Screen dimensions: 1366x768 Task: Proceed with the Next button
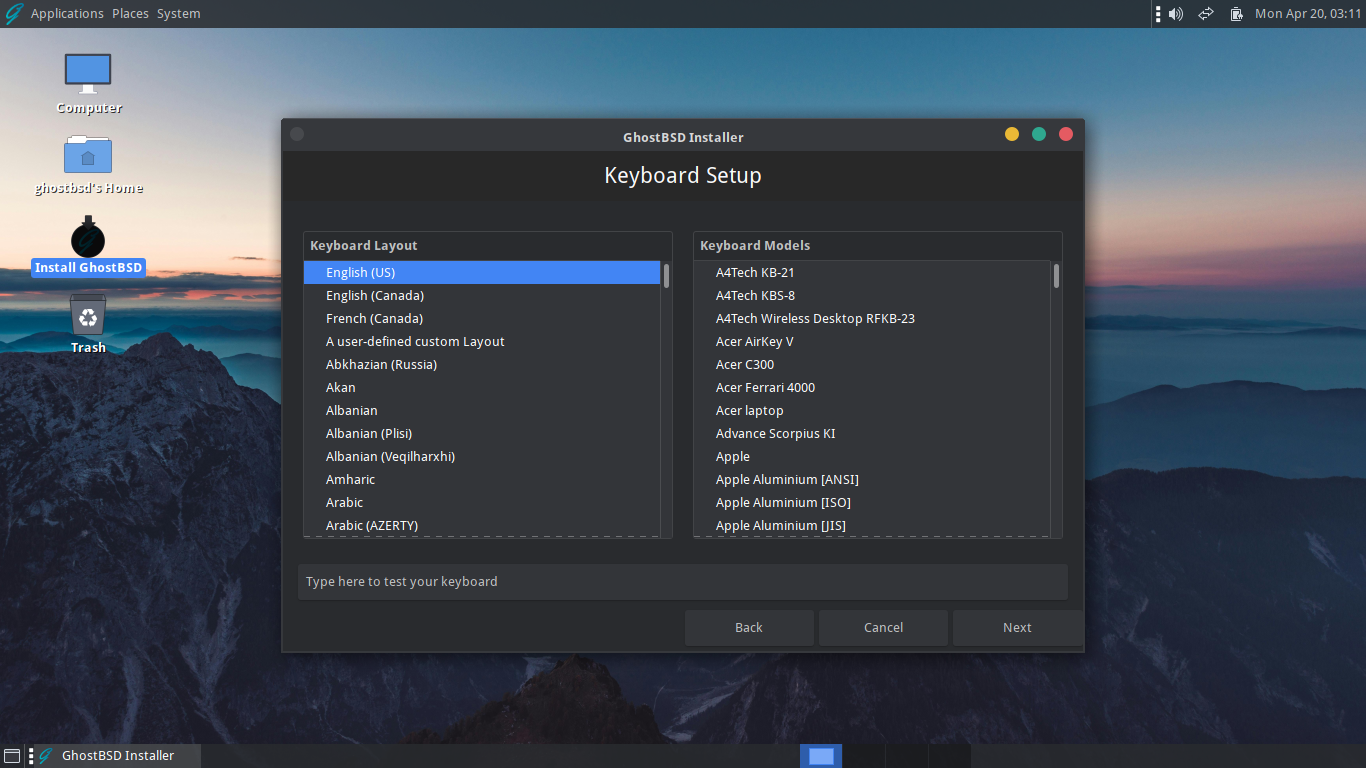pyautogui.click(x=1017, y=628)
